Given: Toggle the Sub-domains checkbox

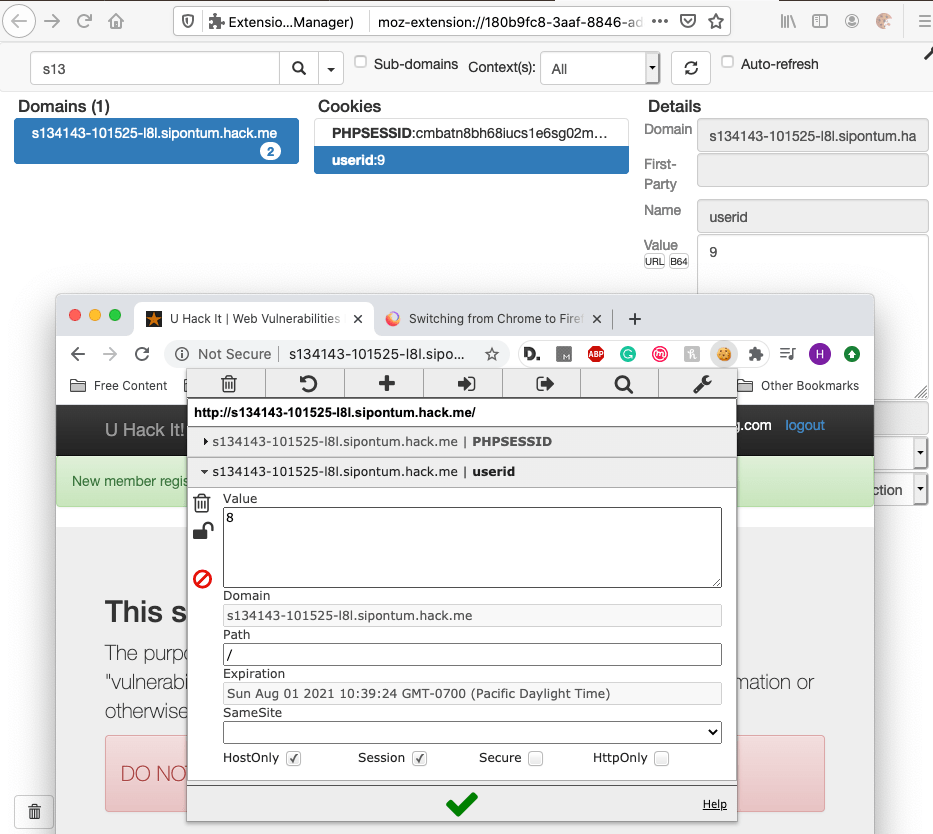Looking at the screenshot, I should pos(361,63).
